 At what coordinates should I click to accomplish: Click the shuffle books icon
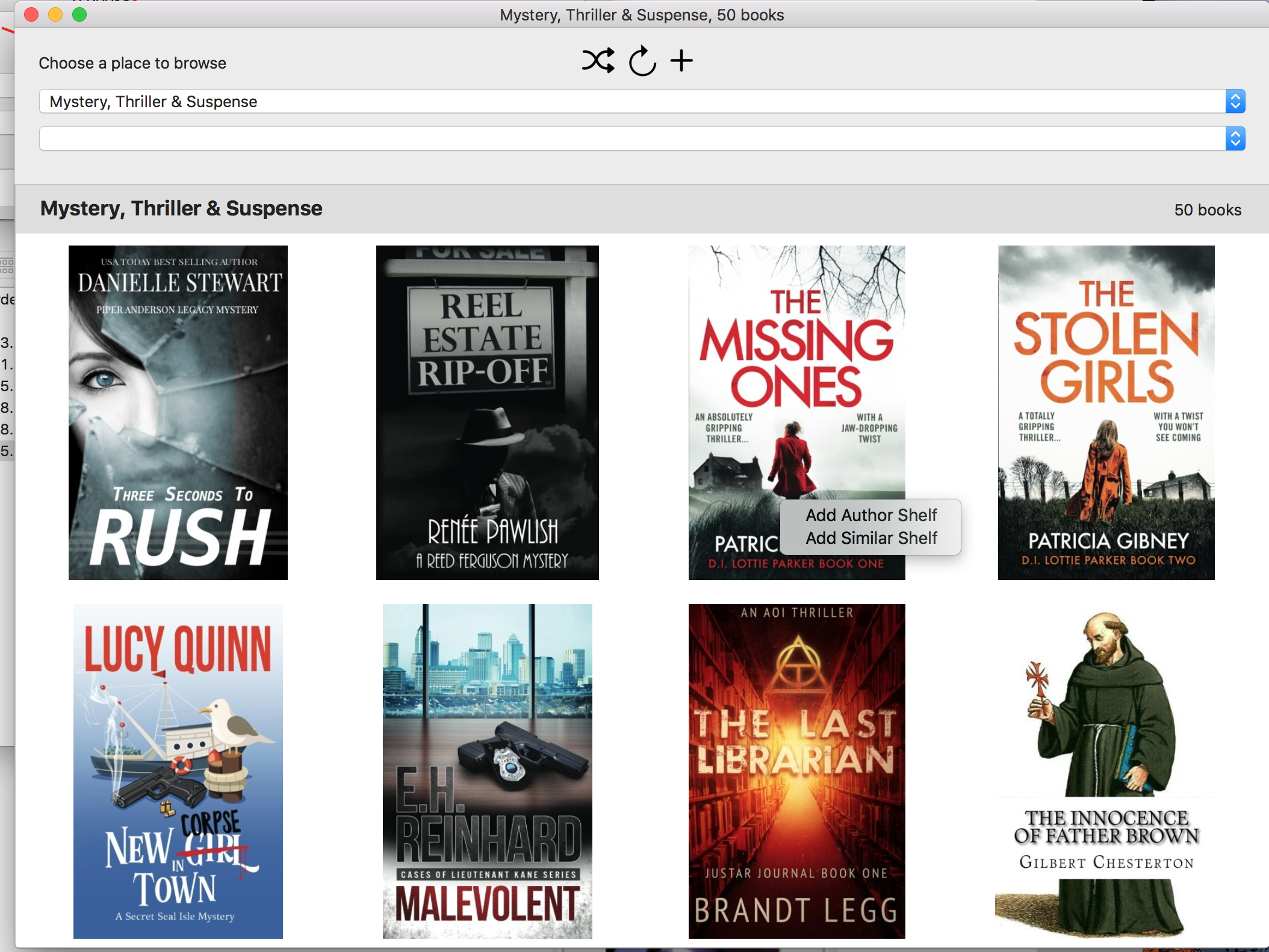(x=598, y=60)
